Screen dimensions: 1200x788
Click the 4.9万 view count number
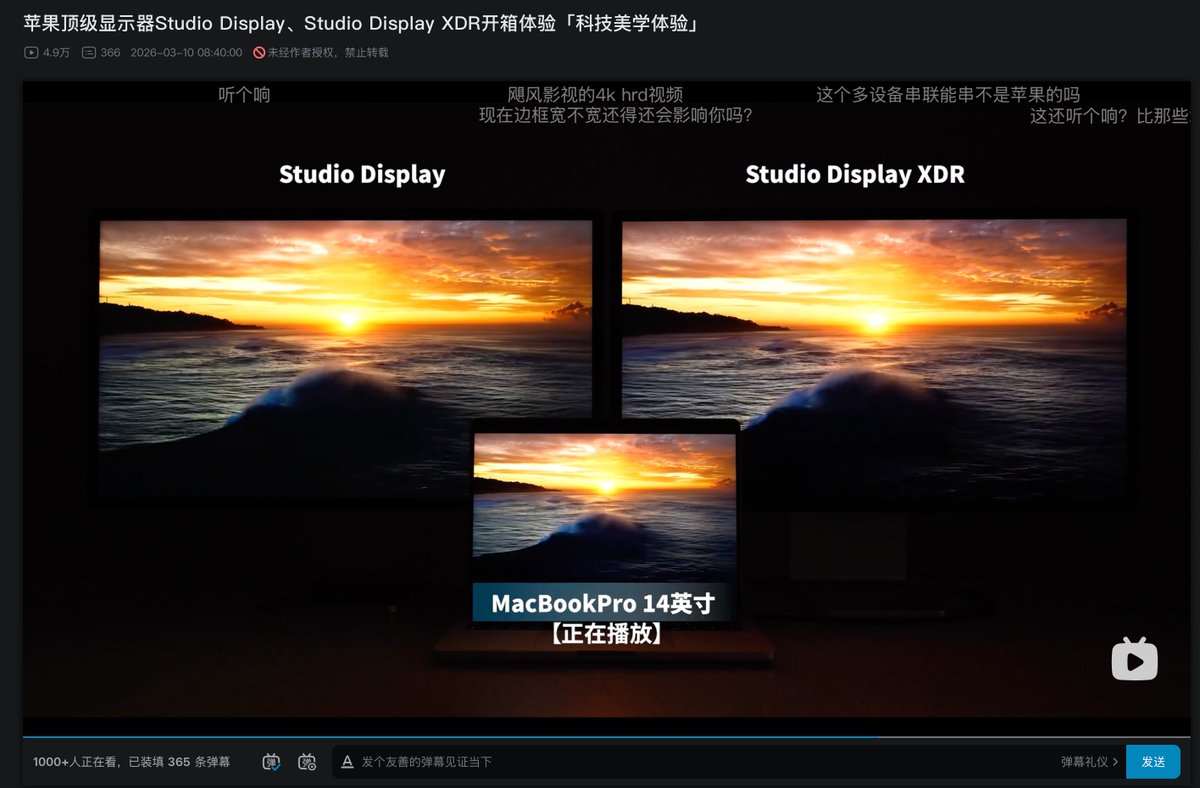pos(56,52)
